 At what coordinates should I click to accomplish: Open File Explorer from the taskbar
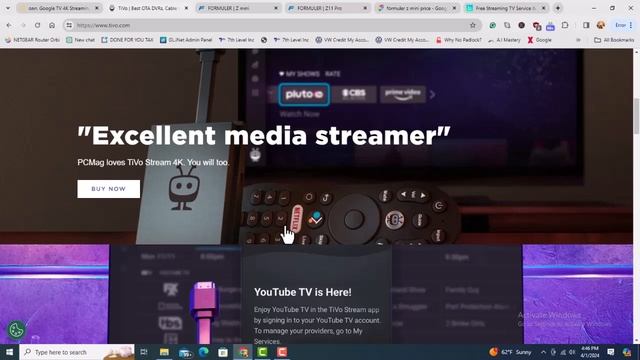point(164,352)
